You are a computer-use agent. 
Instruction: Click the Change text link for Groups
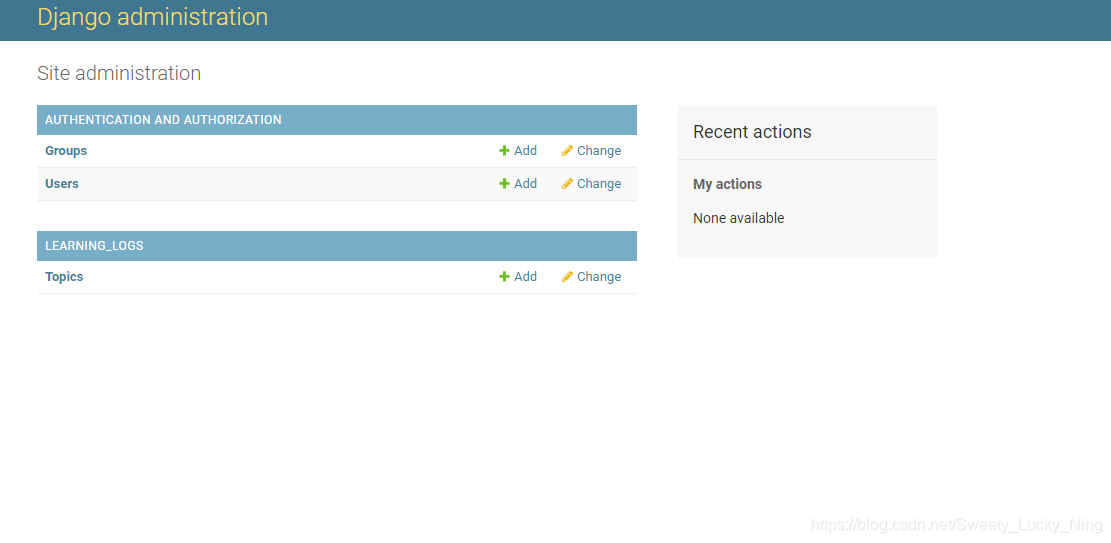click(x=599, y=151)
